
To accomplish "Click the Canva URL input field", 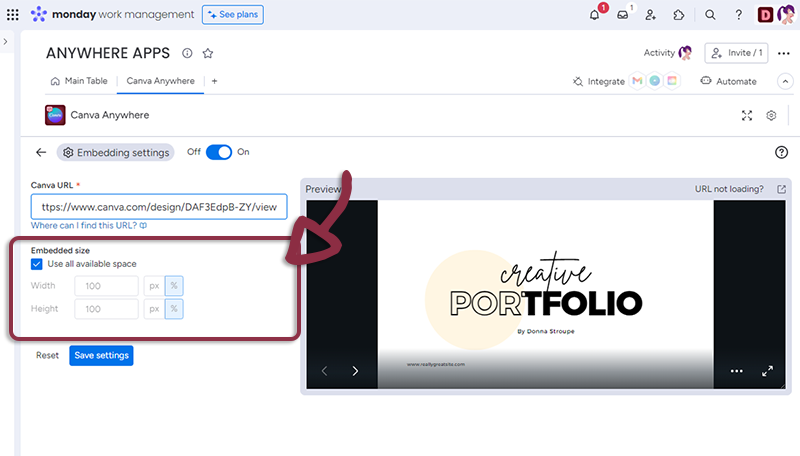I will tap(160, 207).
